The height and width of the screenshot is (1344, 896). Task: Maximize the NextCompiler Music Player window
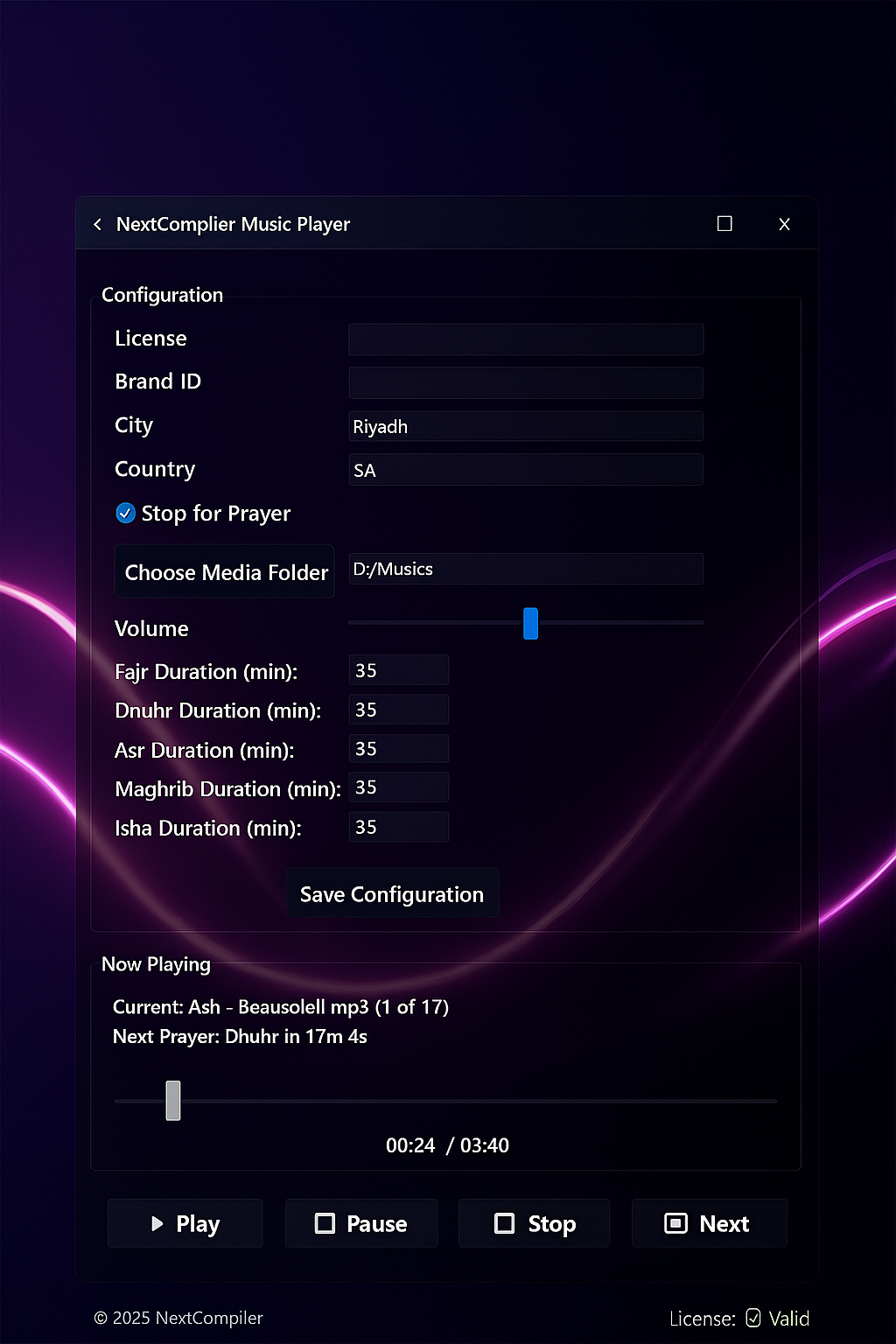click(x=724, y=224)
